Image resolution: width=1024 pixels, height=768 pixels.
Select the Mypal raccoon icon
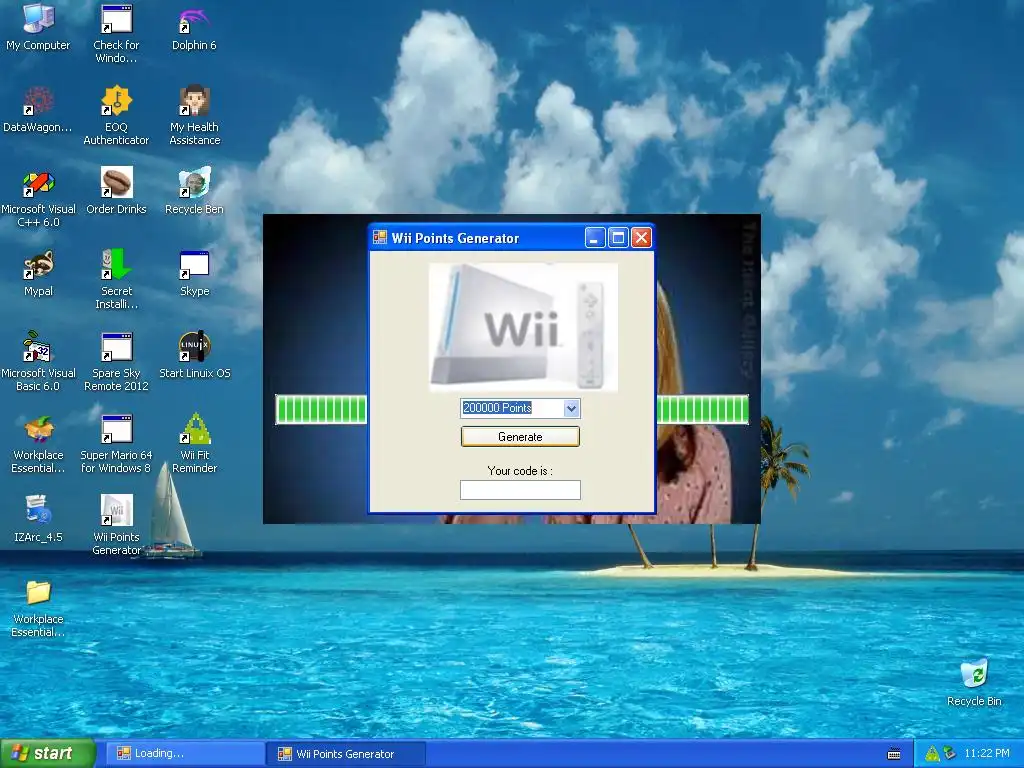point(39,273)
